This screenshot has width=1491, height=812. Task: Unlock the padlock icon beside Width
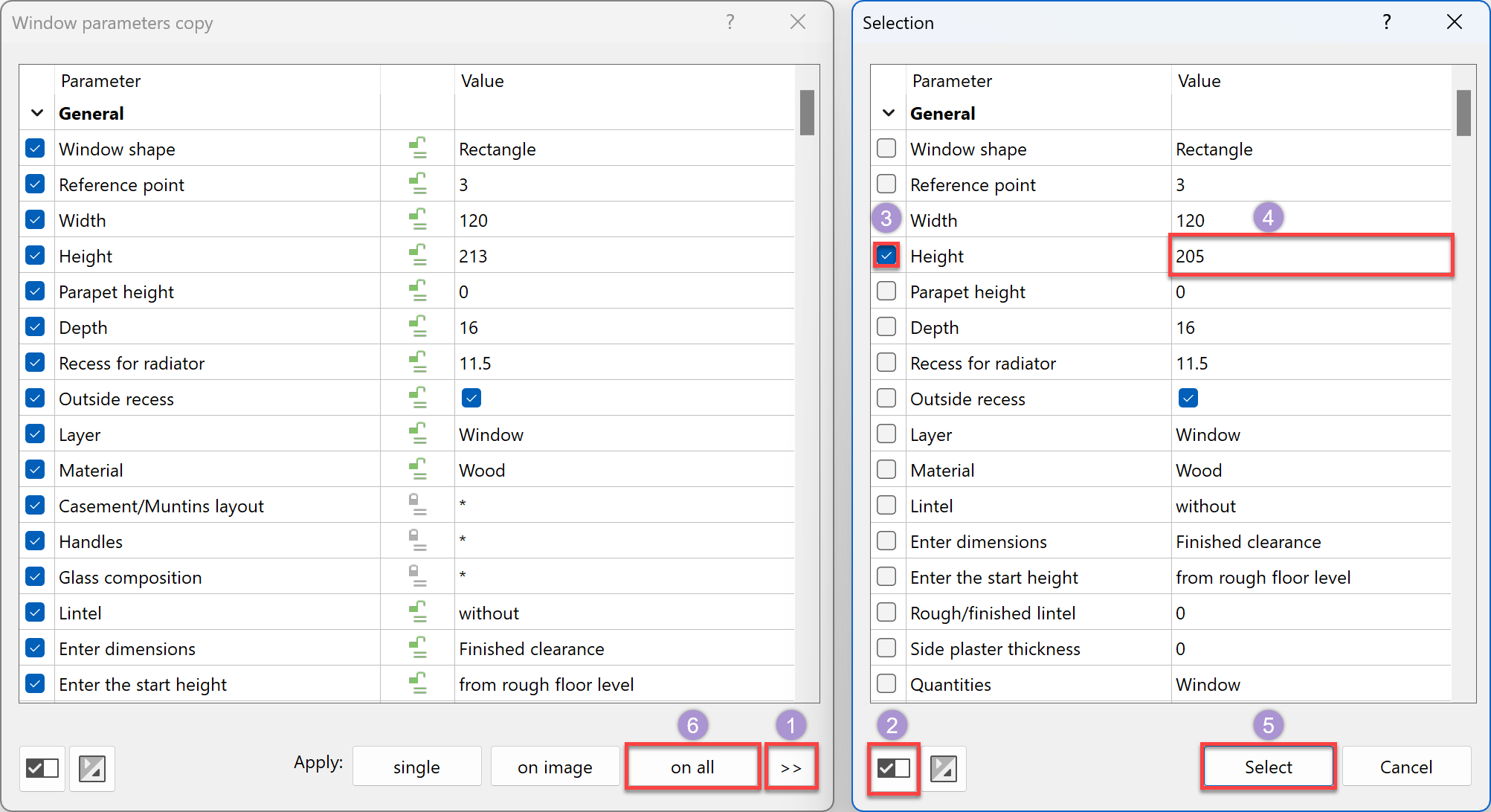417,219
